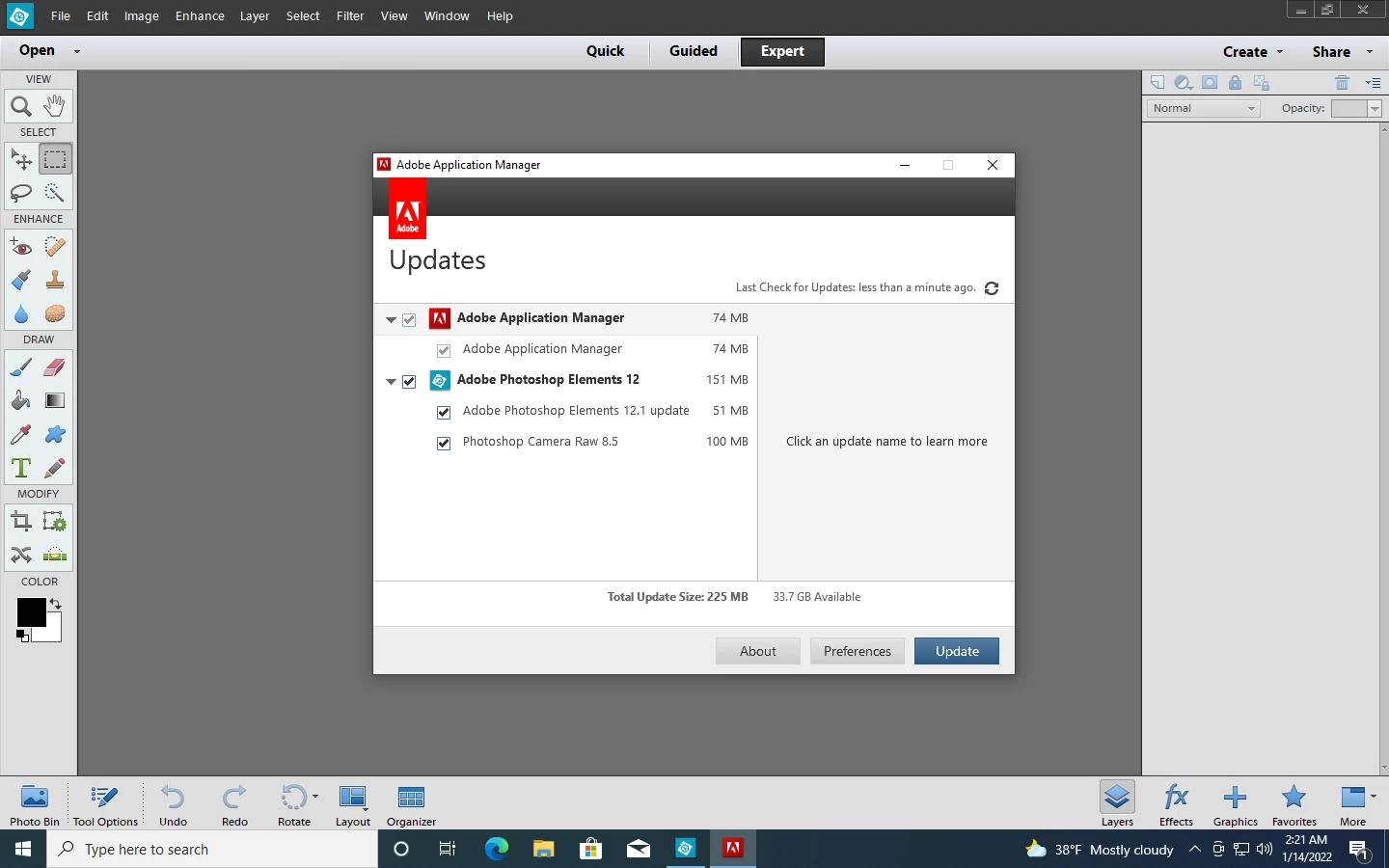This screenshot has height=868, width=1389.
Task: Open the Normal blend mode dropdown
Action: point(1203,108)
